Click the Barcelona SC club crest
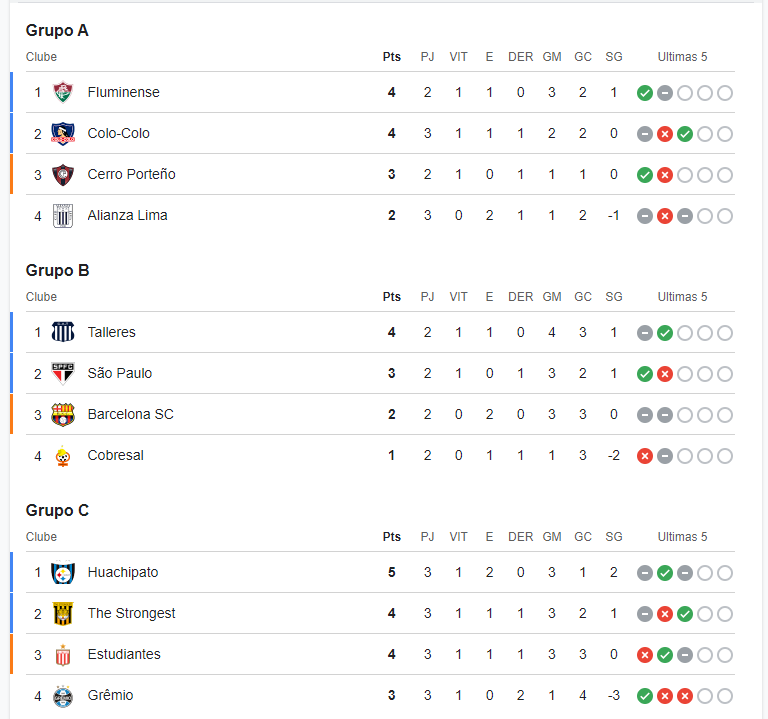This screenshot has width=768, height=719. tap(63, 415)
